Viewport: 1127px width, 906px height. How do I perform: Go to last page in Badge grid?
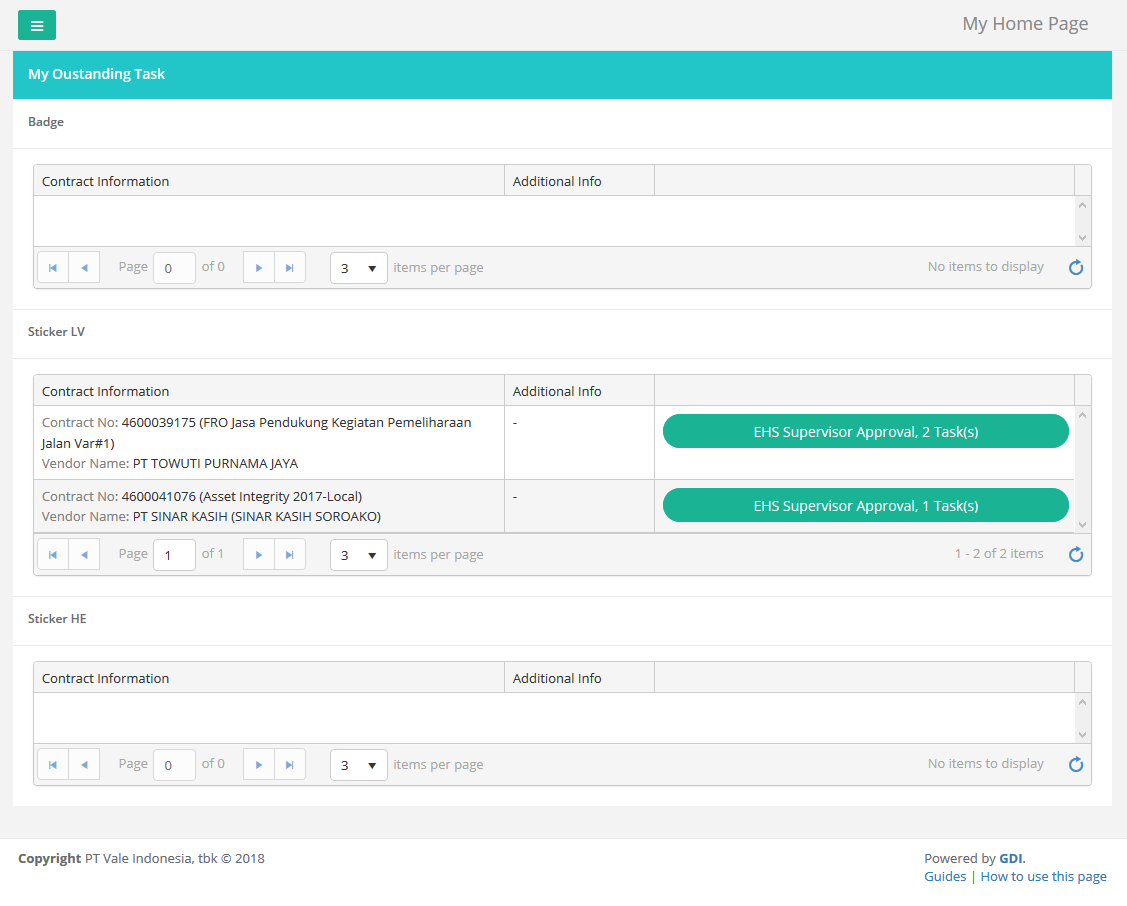290,268
